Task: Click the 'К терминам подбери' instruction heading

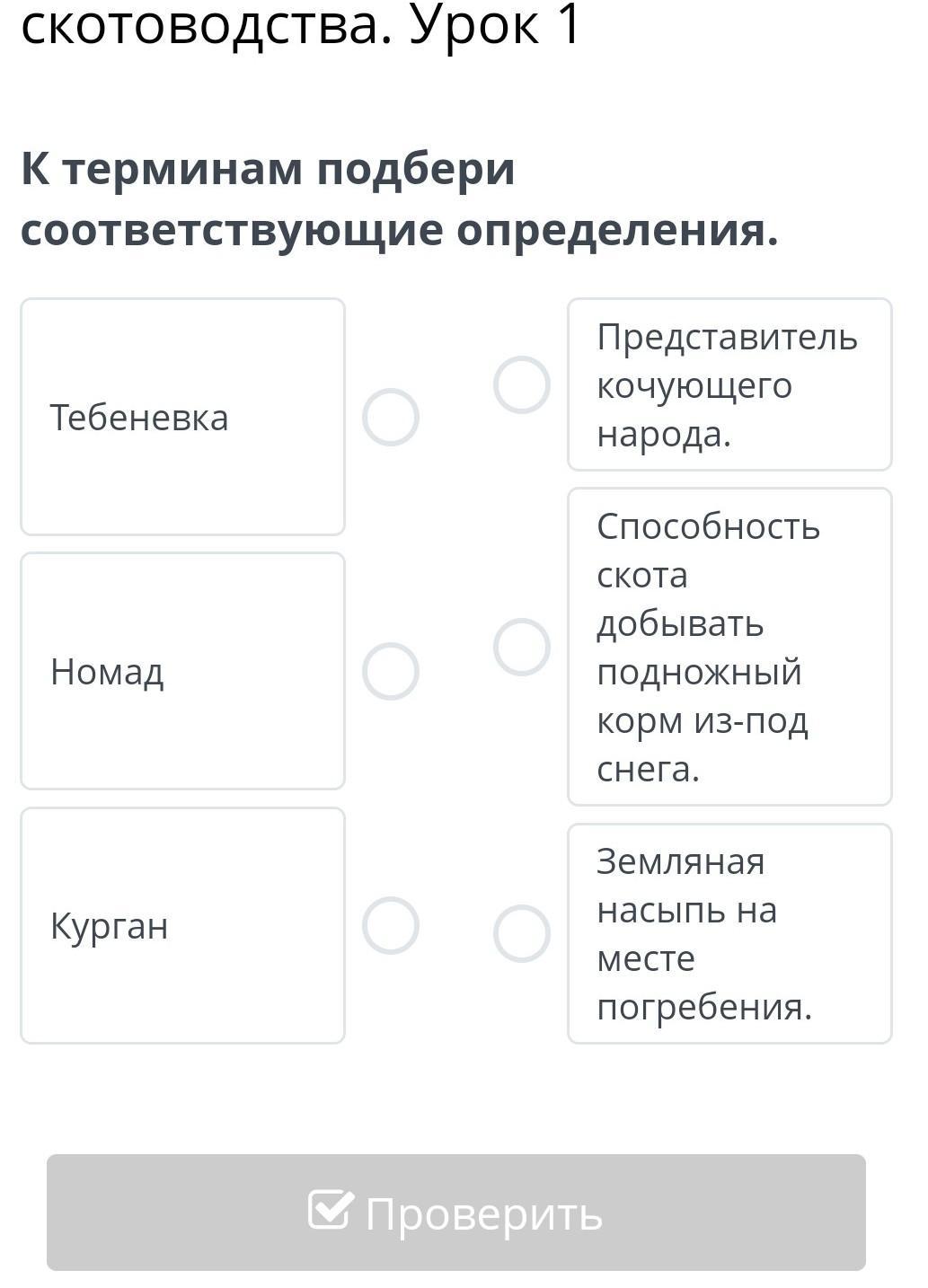Action: 400,198
